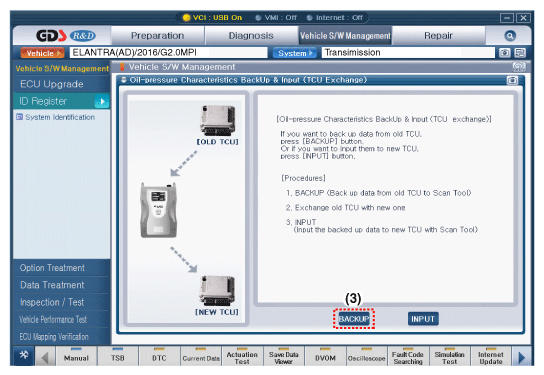Click the orange Vehicle button

pos(42,53)
